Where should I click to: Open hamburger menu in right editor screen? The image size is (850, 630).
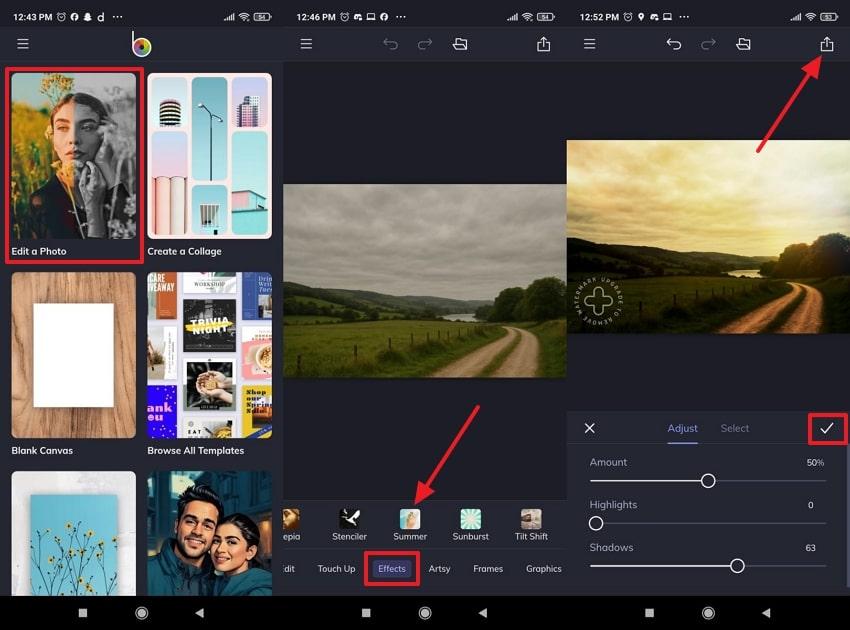point(590,43)
